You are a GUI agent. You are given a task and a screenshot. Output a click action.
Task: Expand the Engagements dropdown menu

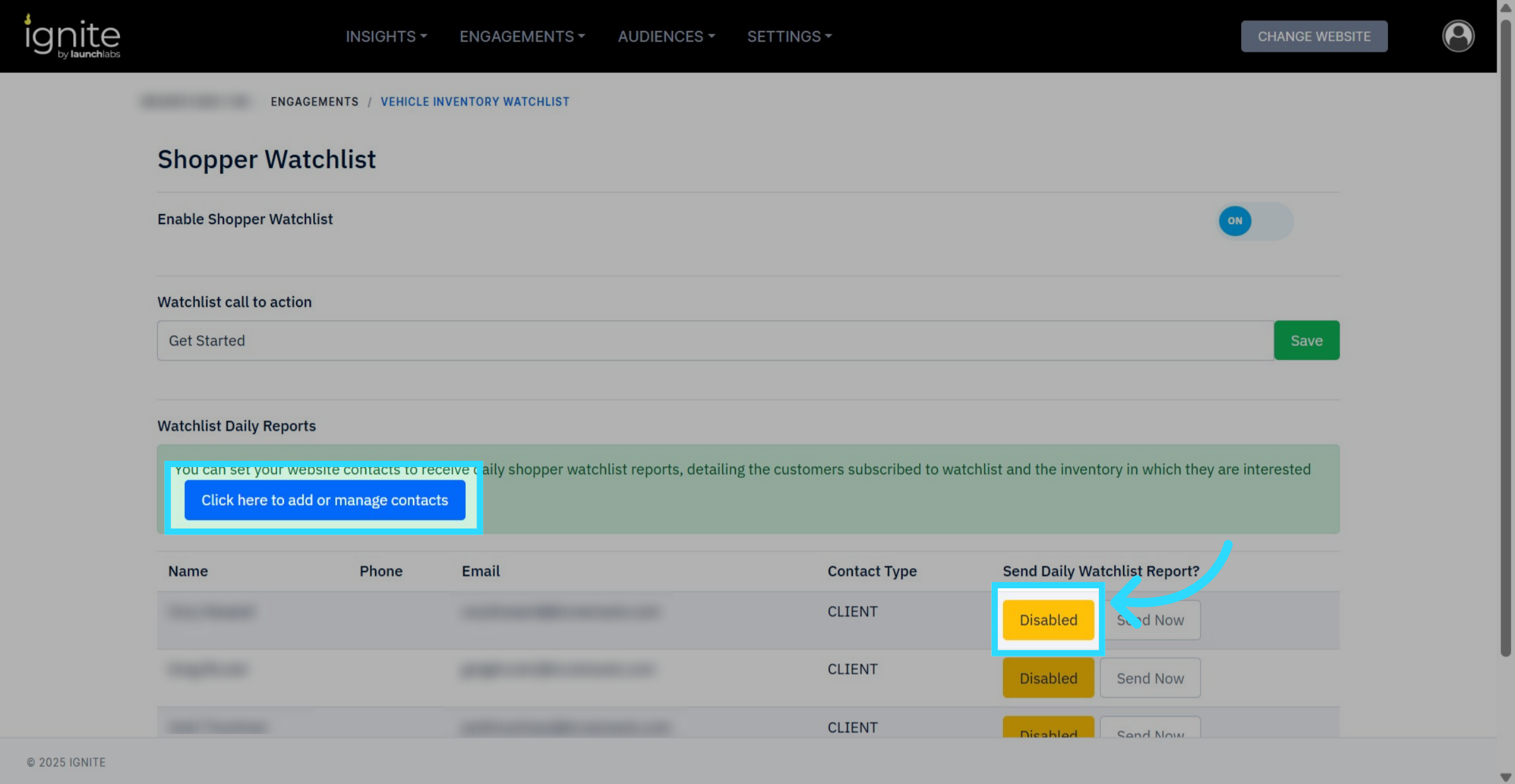point(522,37)
